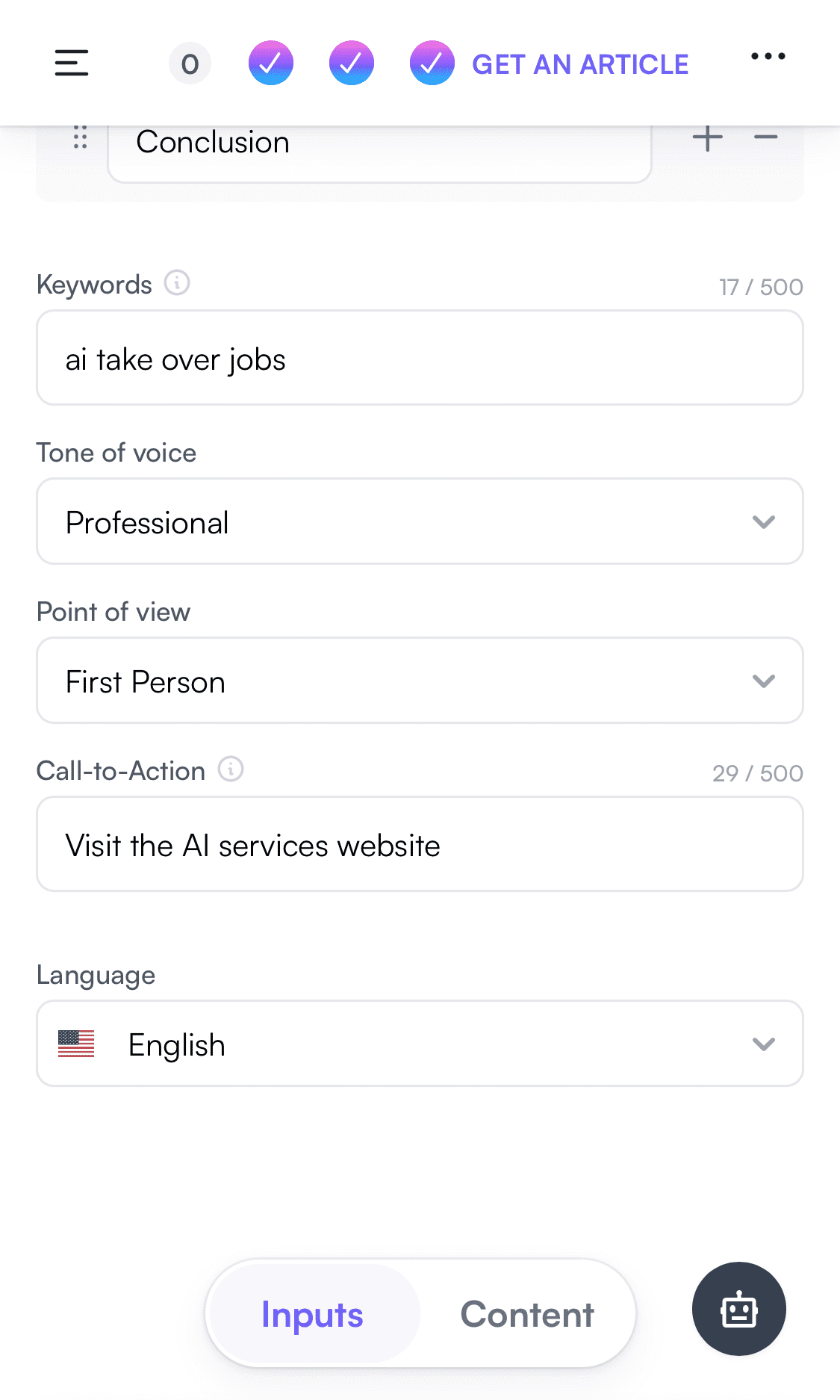840x1400 pixels.
Task: Remove Conclusion section with minus icon
Action: 766,137
